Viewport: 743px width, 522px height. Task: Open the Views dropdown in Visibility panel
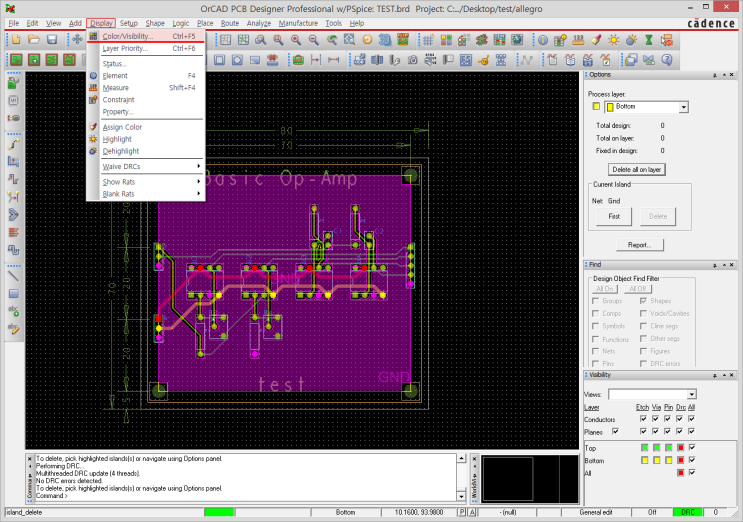click(x=691, y=395)
